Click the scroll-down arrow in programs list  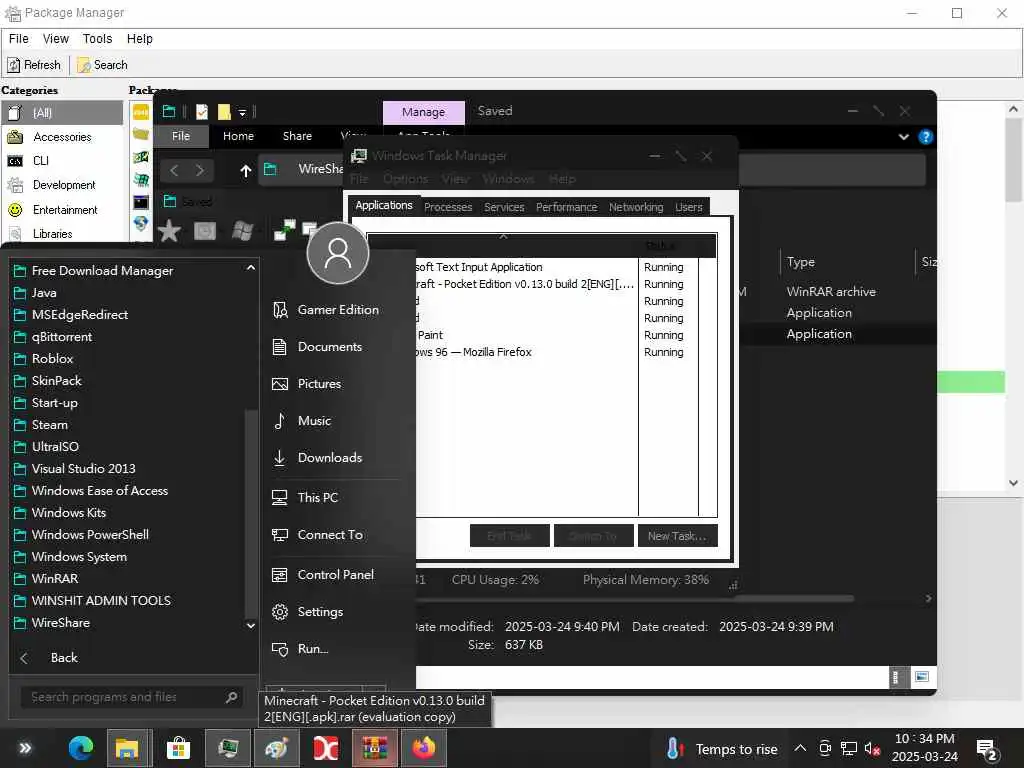tap(251, 625)
